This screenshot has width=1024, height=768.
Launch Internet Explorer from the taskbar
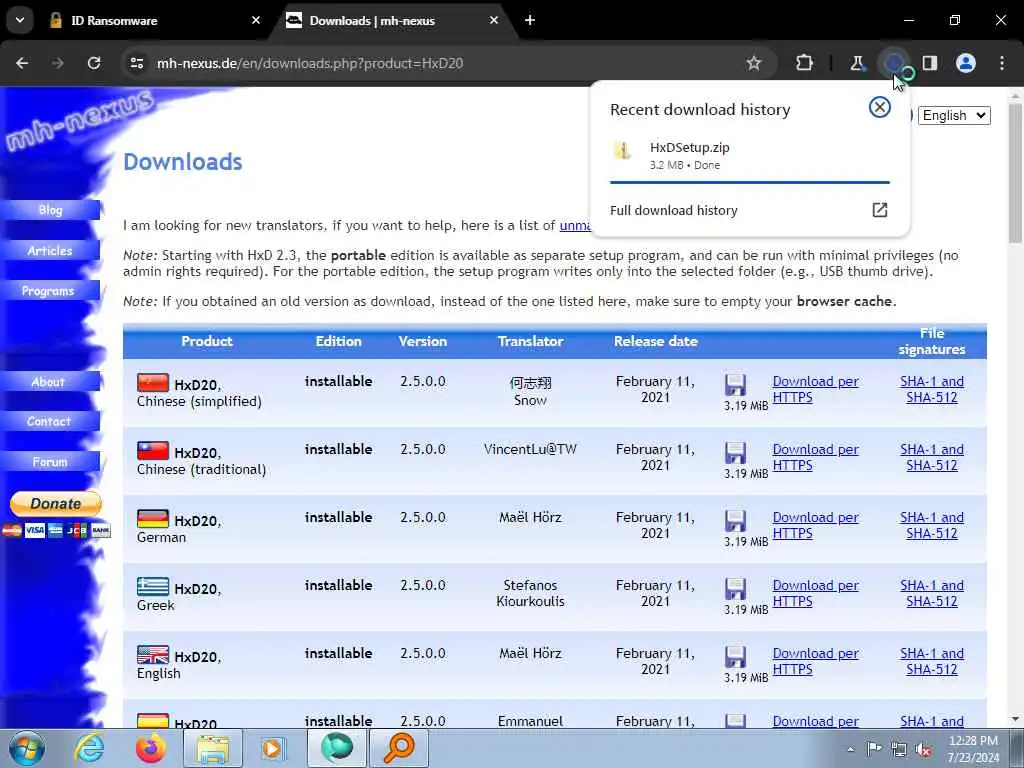[x=89, y=748]
